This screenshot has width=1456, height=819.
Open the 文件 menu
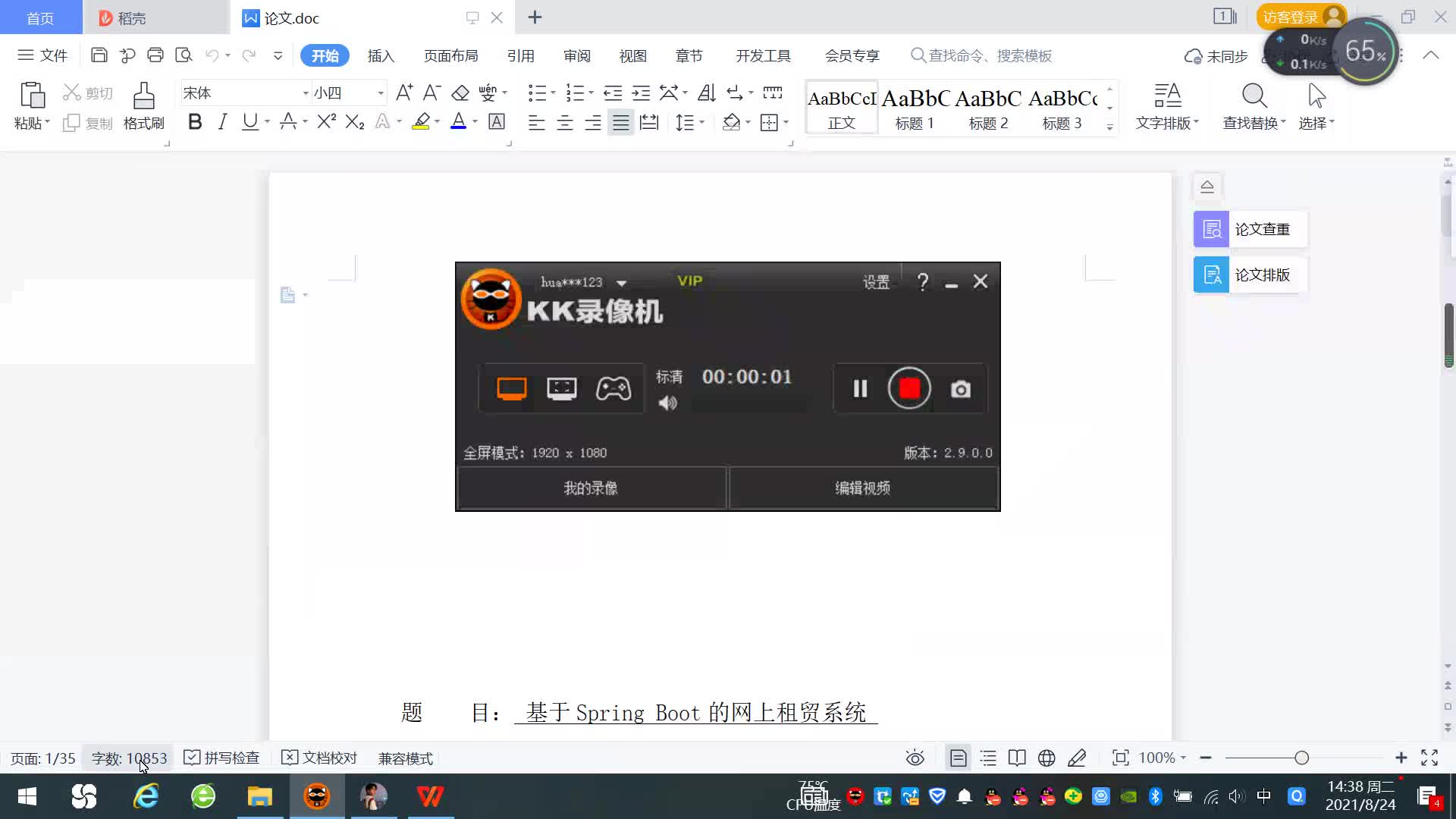coord(43,55)
